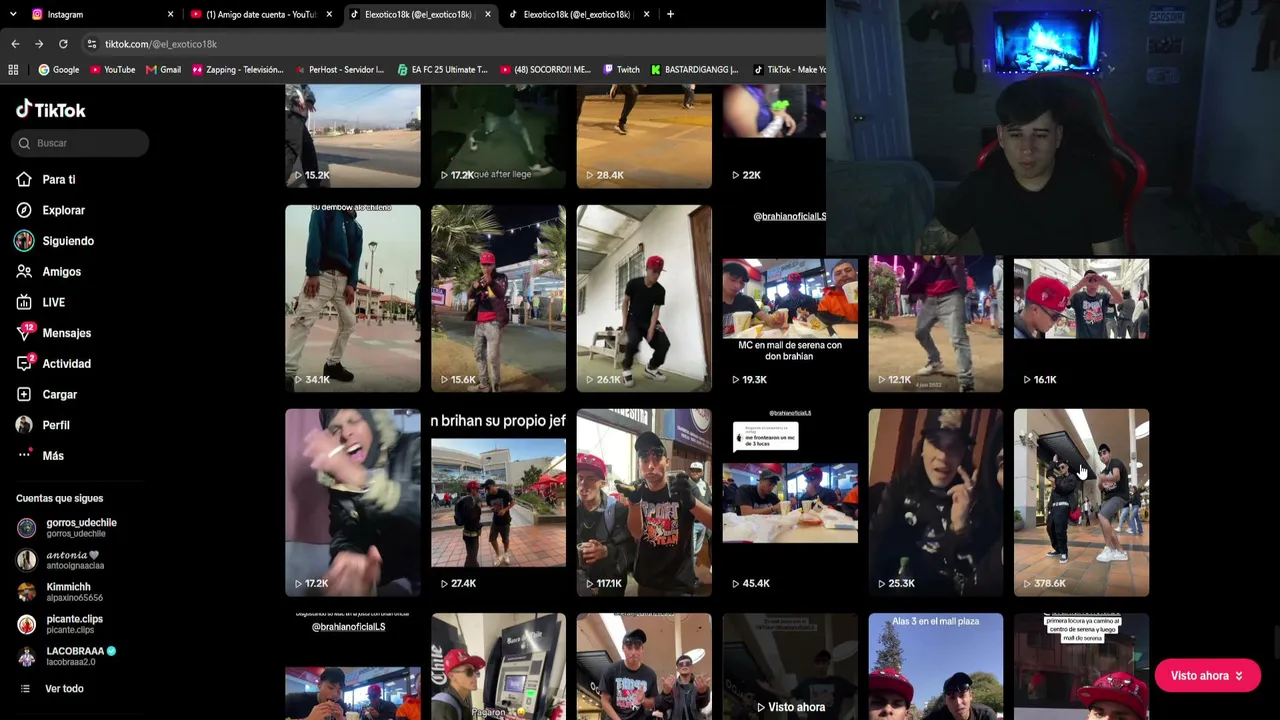Open the video with 15.2K views
1280x720 pixels.
353,136
